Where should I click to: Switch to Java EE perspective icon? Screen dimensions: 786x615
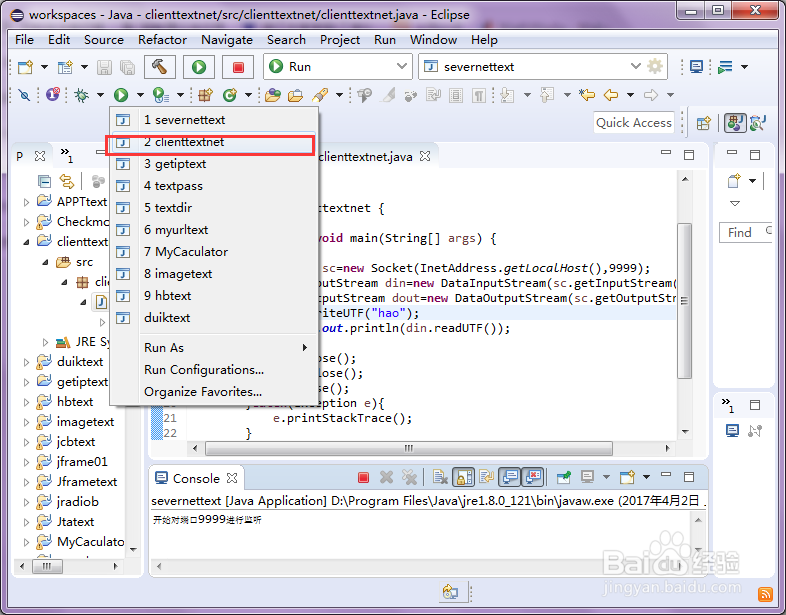click(x=758, y=123)
